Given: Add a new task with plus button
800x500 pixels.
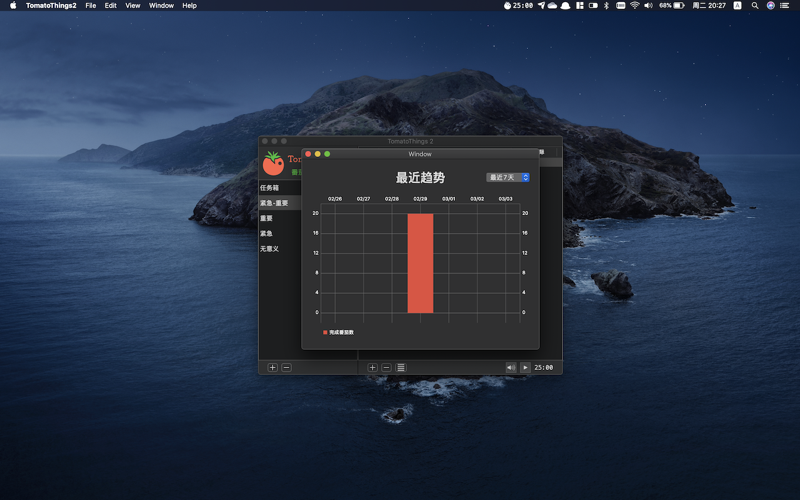Looking at the screenshot, I should tap(372, 367).
